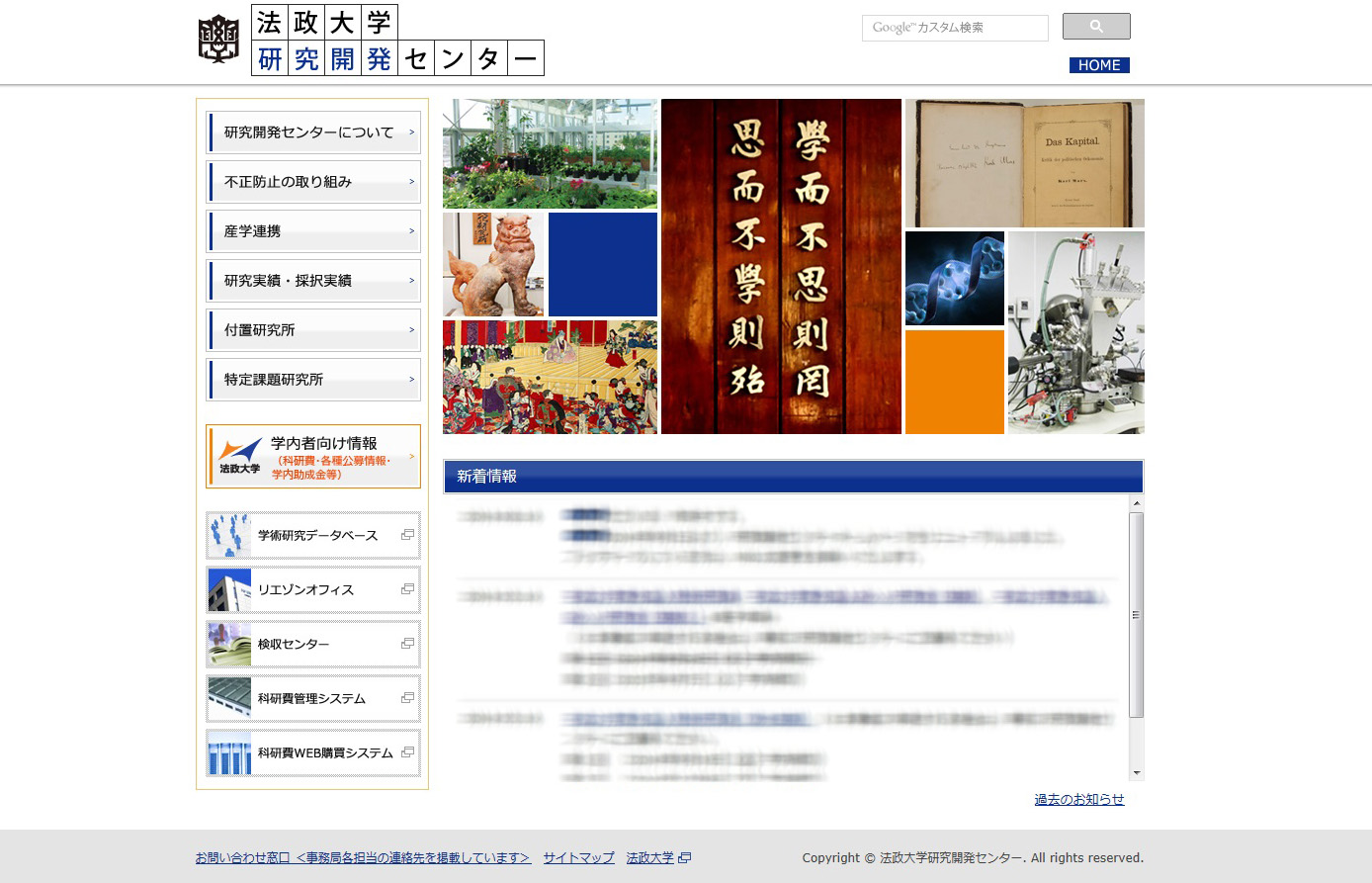Click the laboratory apparatus photo
The image size is (1372, 883).
(x=1076, y=332)
